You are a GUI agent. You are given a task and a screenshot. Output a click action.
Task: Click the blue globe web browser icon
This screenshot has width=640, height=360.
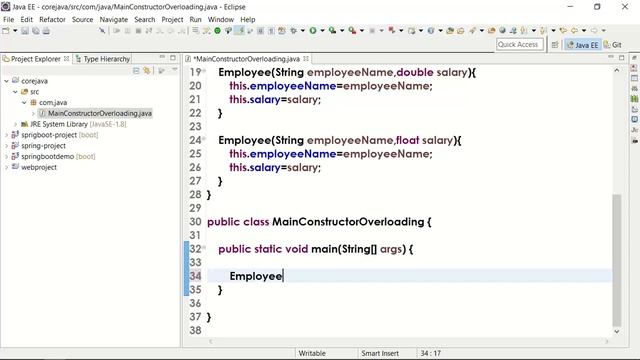pos(502,31)
